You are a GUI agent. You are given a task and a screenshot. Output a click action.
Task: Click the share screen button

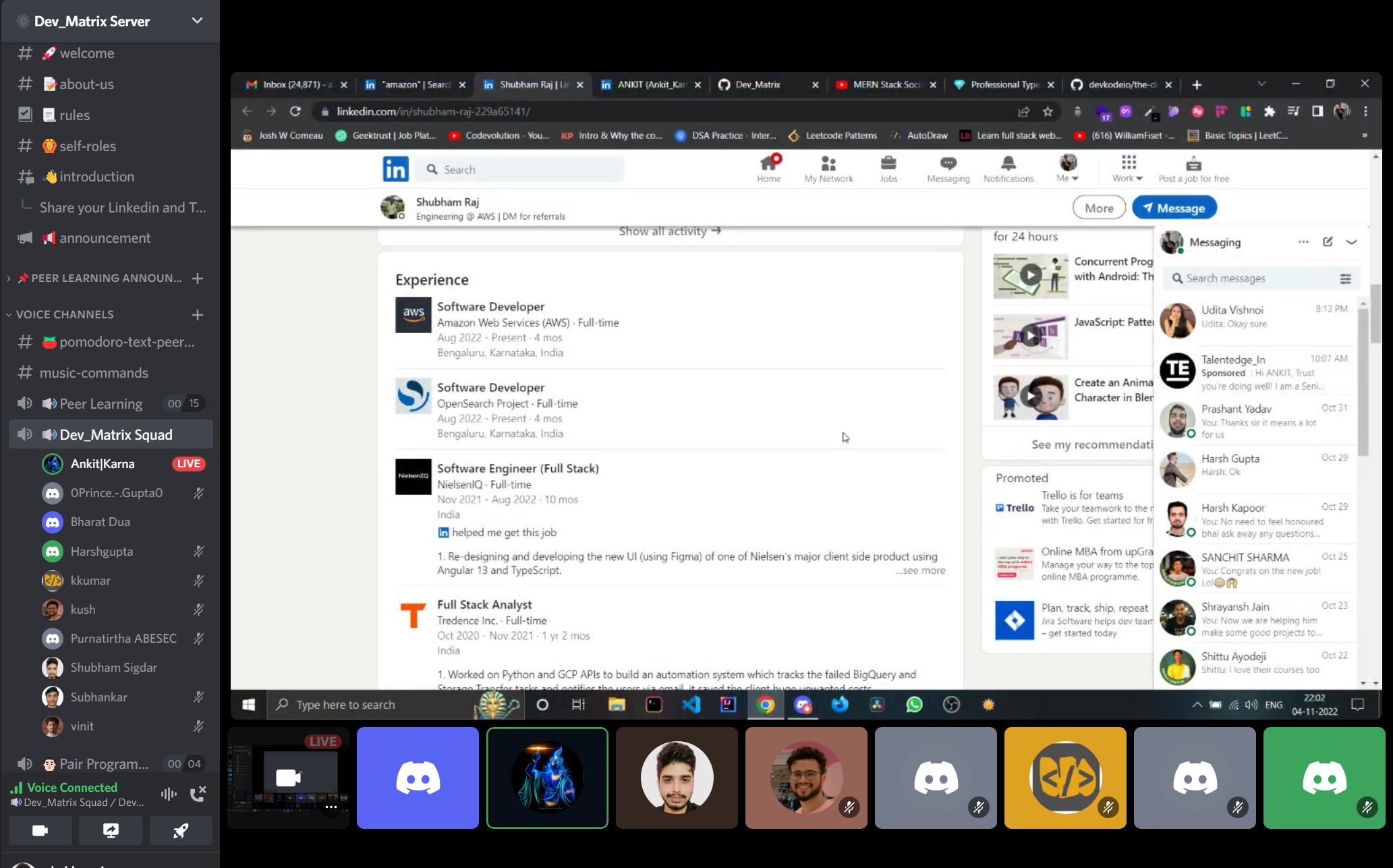[111, 830]
